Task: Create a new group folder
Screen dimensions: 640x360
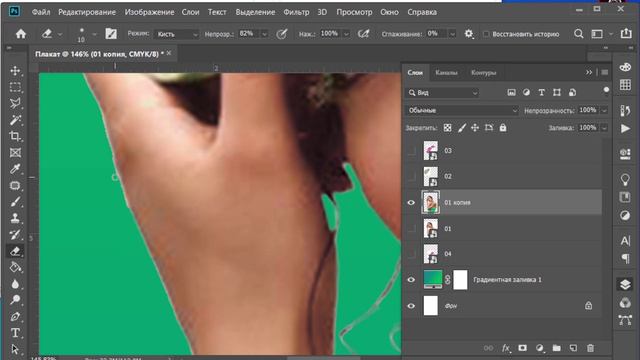Action: (556, 348)
